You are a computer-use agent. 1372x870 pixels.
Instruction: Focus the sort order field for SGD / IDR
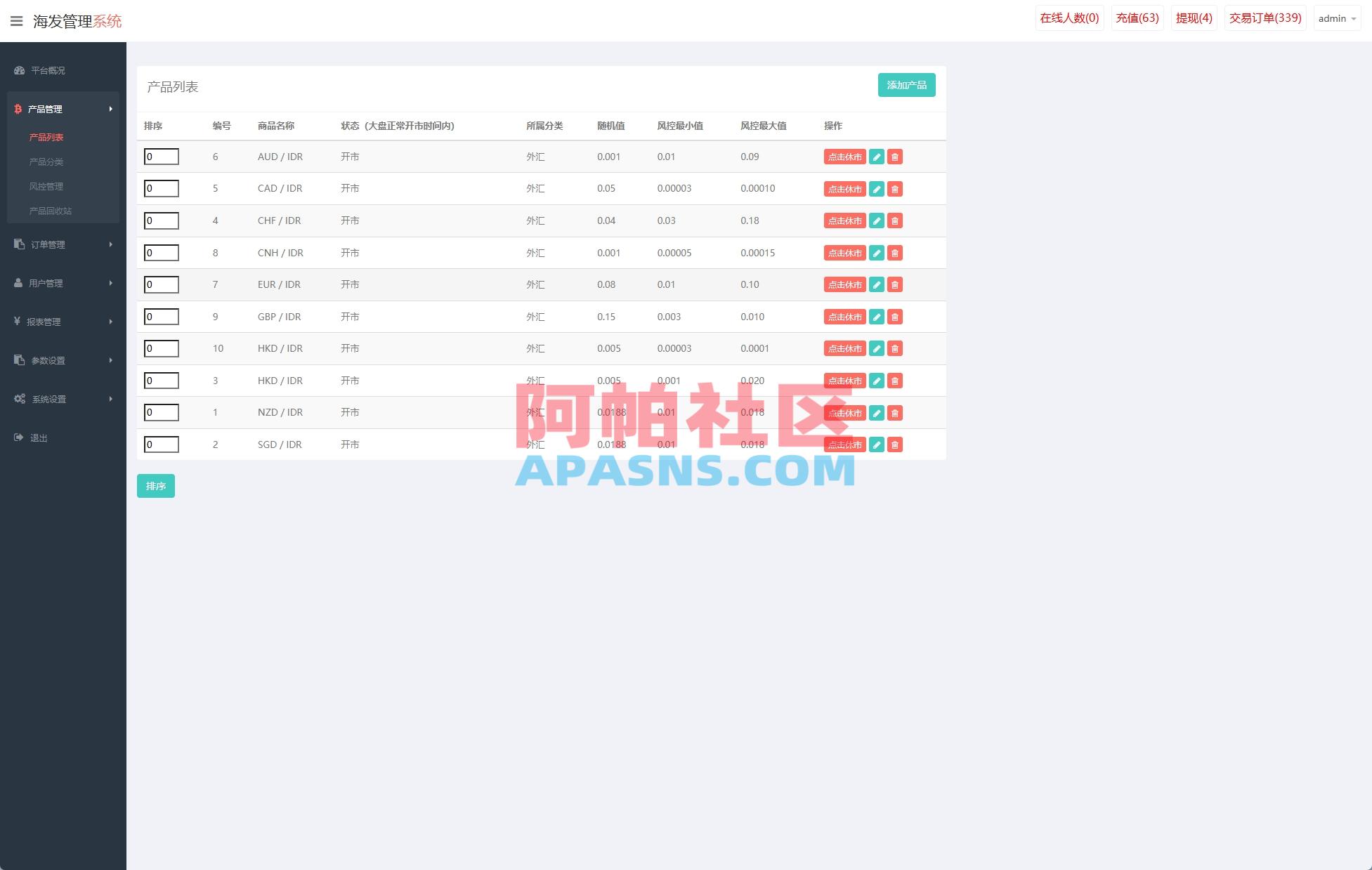(162, 444)
